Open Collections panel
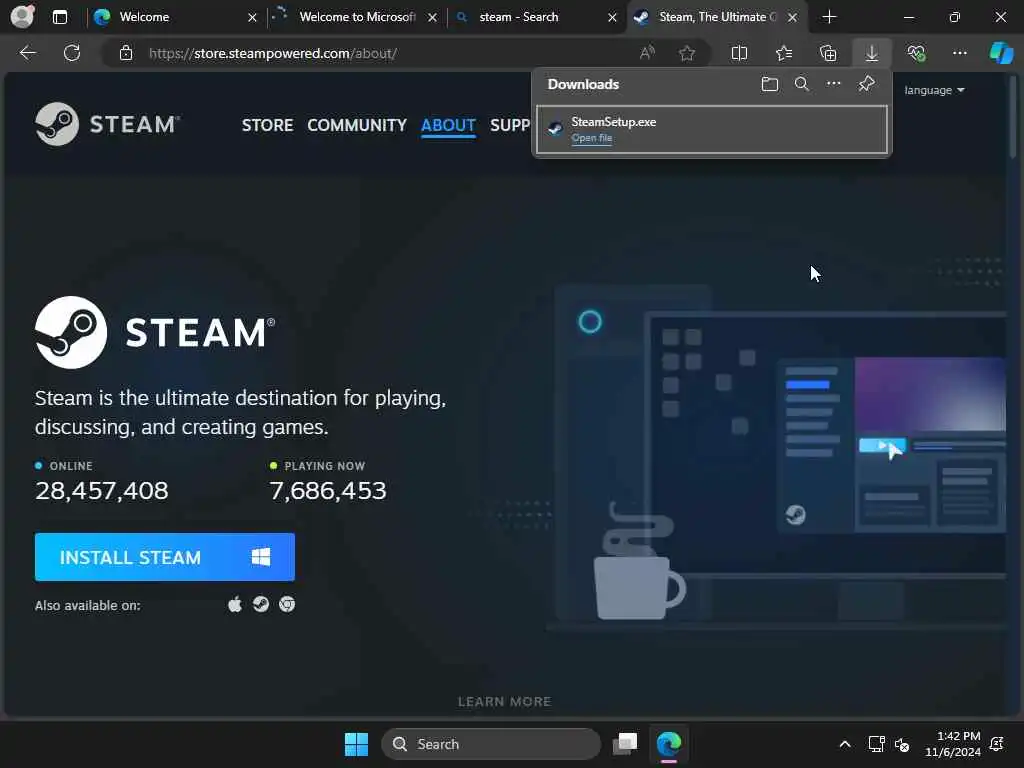Image resolution: width=1024 pixels, height=768 pixels. (828, 53)
